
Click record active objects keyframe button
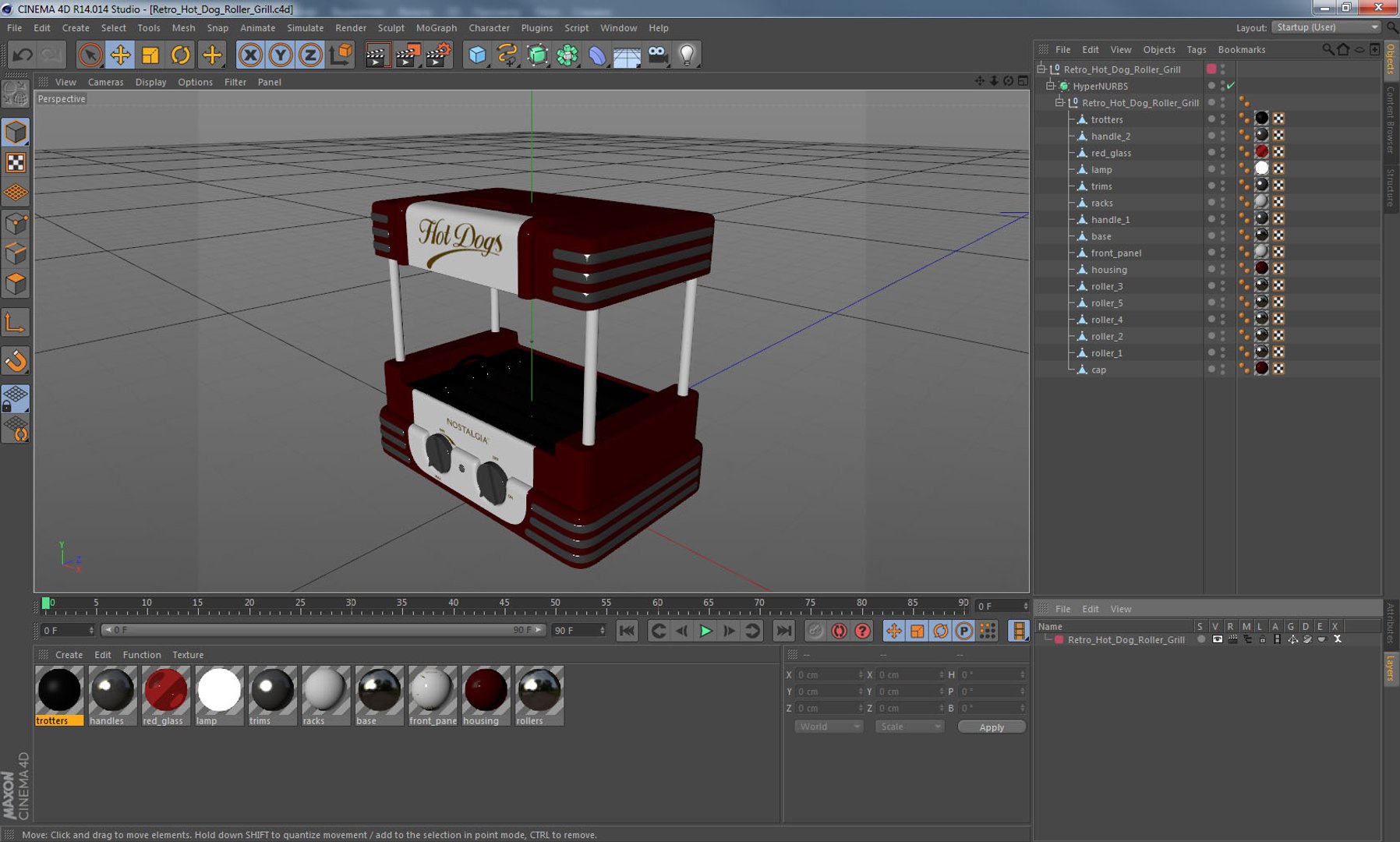point(815,631)
